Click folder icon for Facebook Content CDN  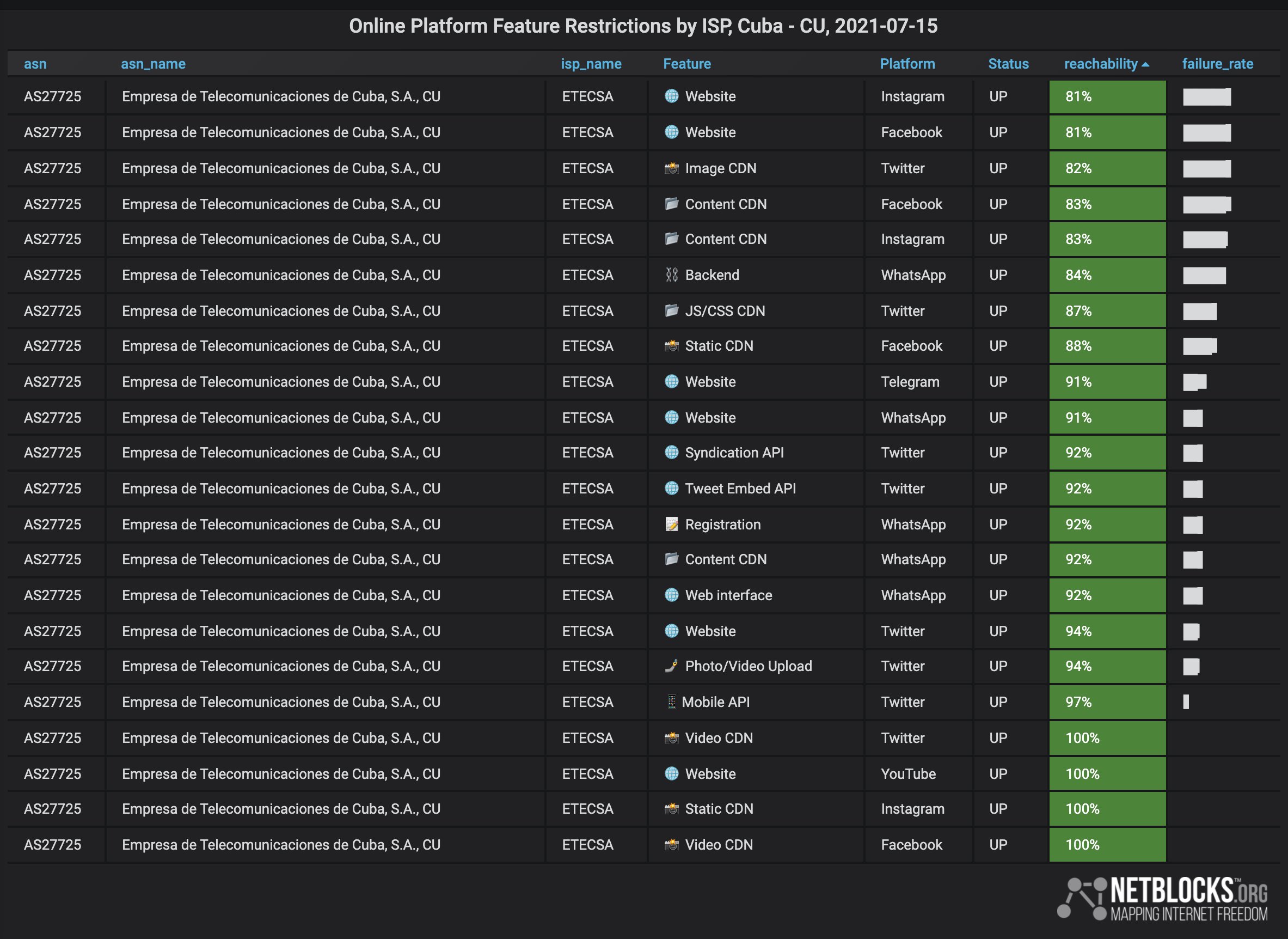(672, 204)
